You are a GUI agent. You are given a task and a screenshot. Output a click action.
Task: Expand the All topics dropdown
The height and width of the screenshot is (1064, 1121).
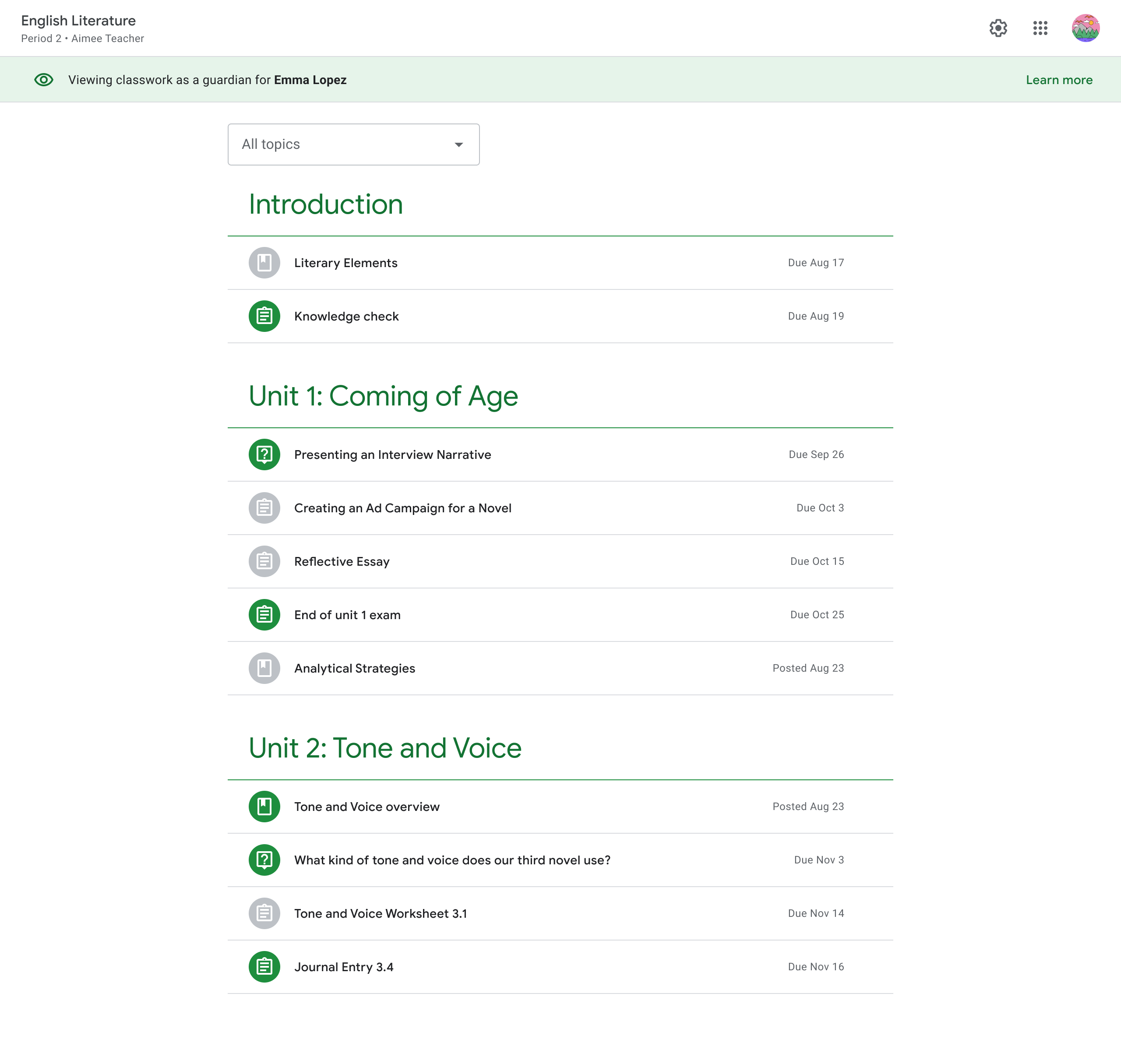(x=353, y=144)
